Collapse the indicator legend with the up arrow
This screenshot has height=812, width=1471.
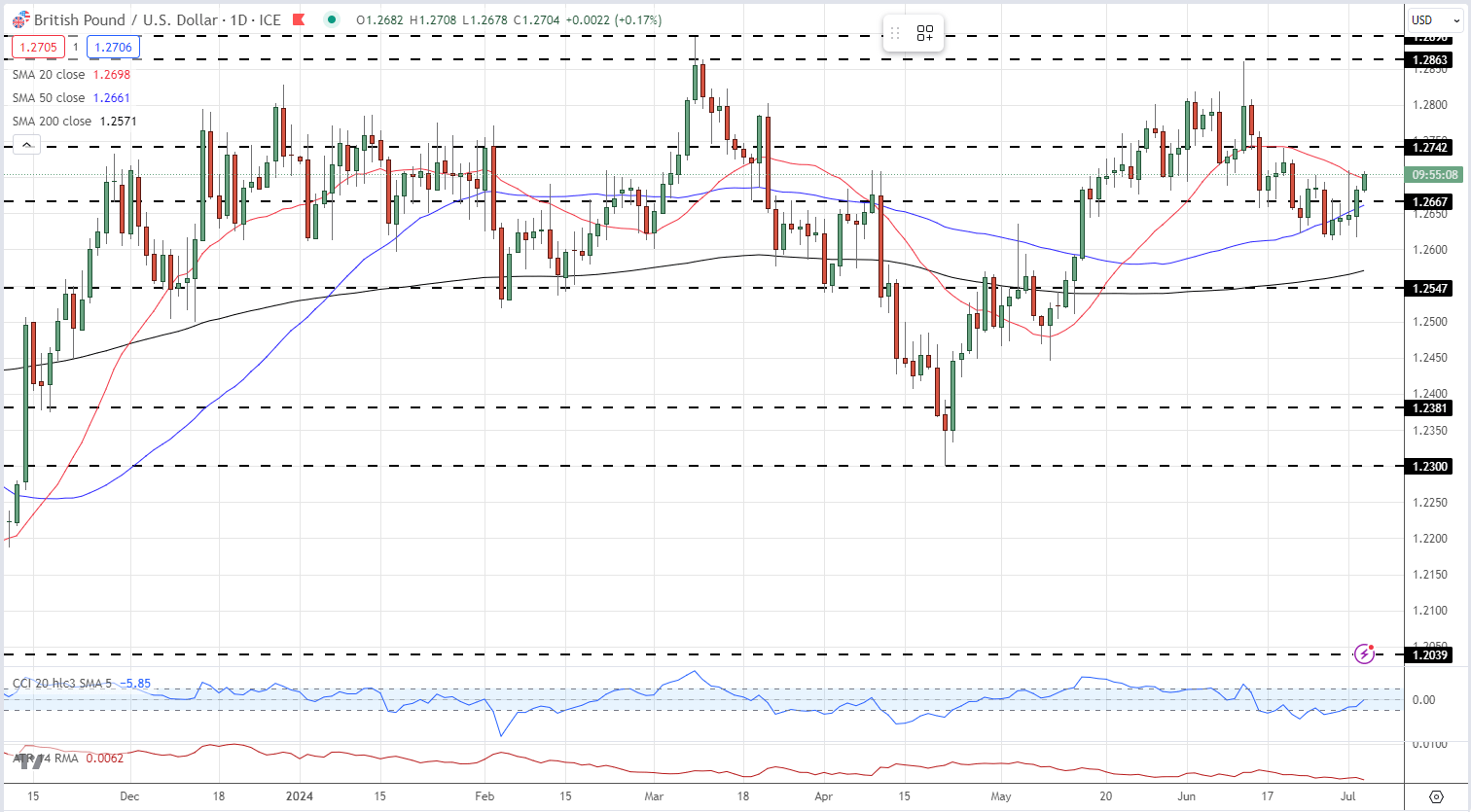[26, 145]
